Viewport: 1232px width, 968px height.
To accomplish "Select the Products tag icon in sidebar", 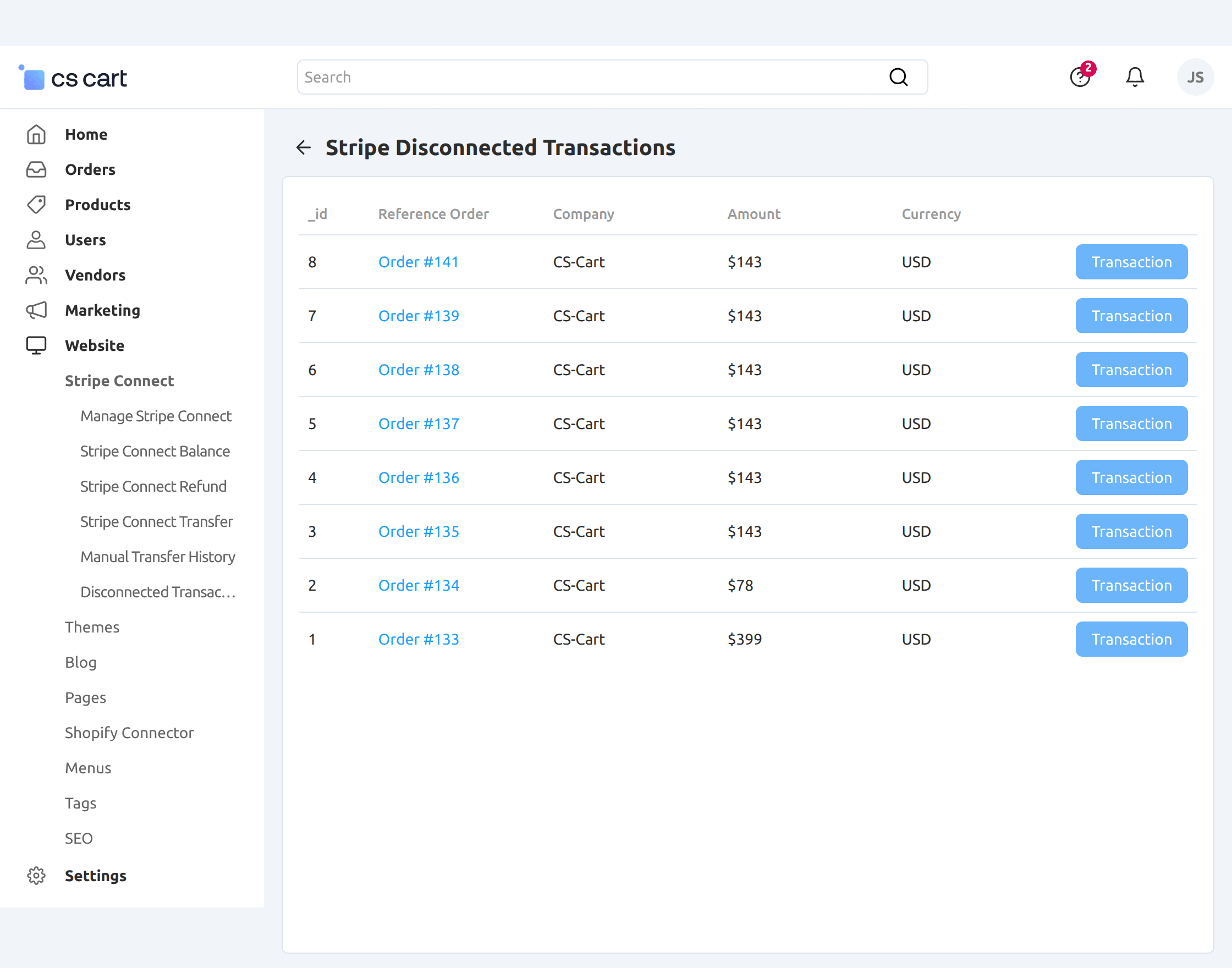I will click(x=36, y=205).
